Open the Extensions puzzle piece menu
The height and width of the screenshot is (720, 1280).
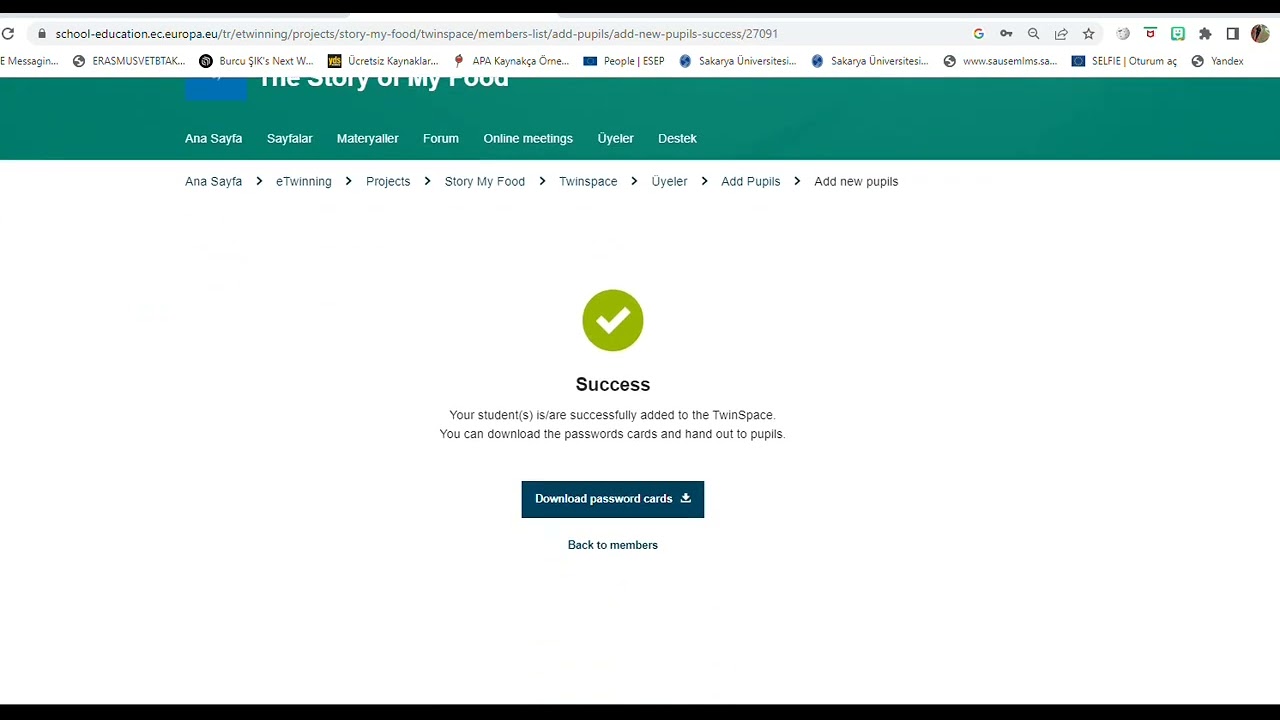pos(1205,34)
